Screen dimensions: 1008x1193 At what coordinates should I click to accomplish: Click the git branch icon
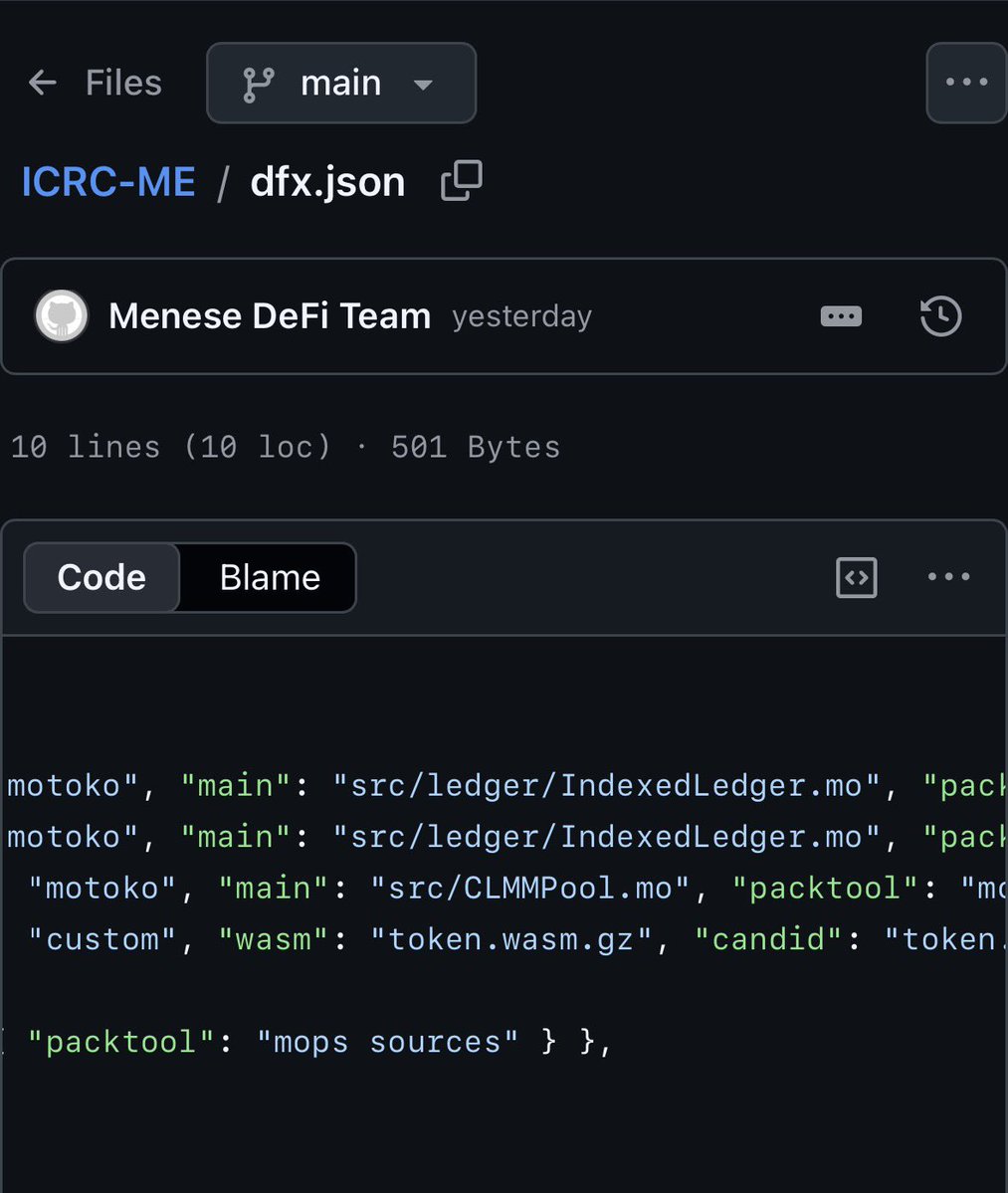coord(259,84)
